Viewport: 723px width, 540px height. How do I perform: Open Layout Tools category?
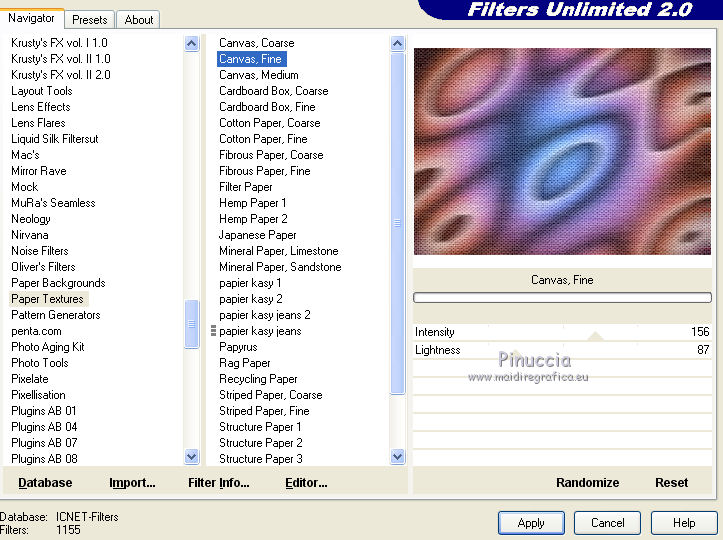(x=41, y=91)
